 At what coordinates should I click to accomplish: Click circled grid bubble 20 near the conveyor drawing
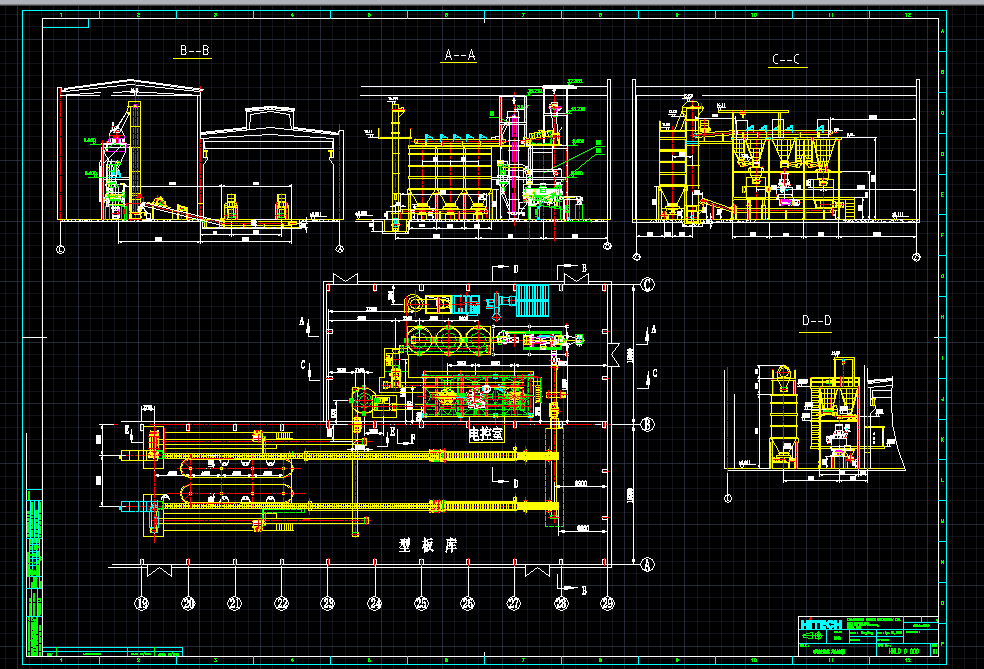coord(188,601)
